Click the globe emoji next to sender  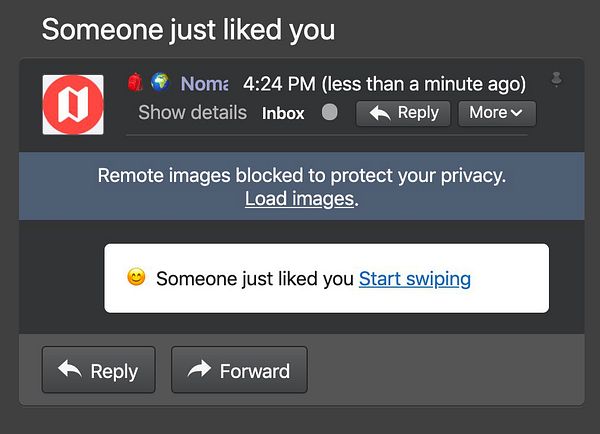[160, 83]
